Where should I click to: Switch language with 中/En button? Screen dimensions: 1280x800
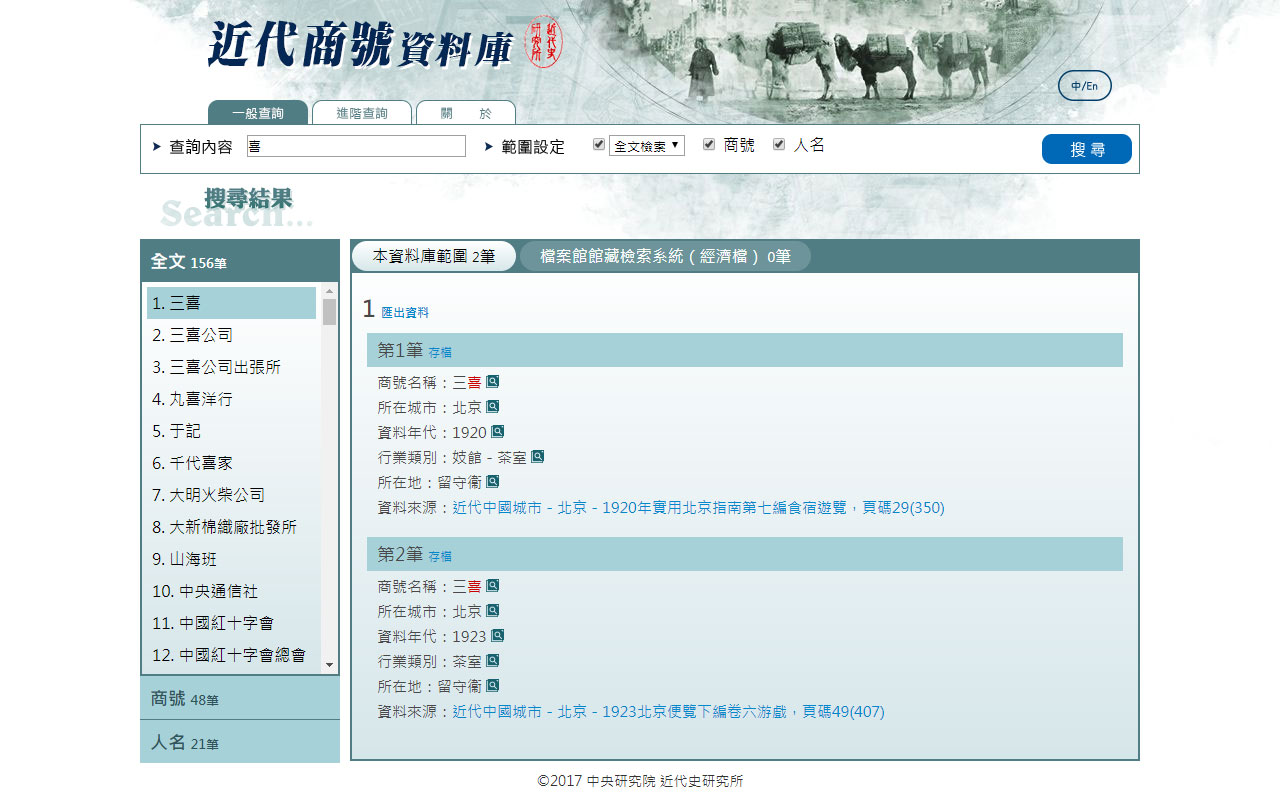point(1085,86)
